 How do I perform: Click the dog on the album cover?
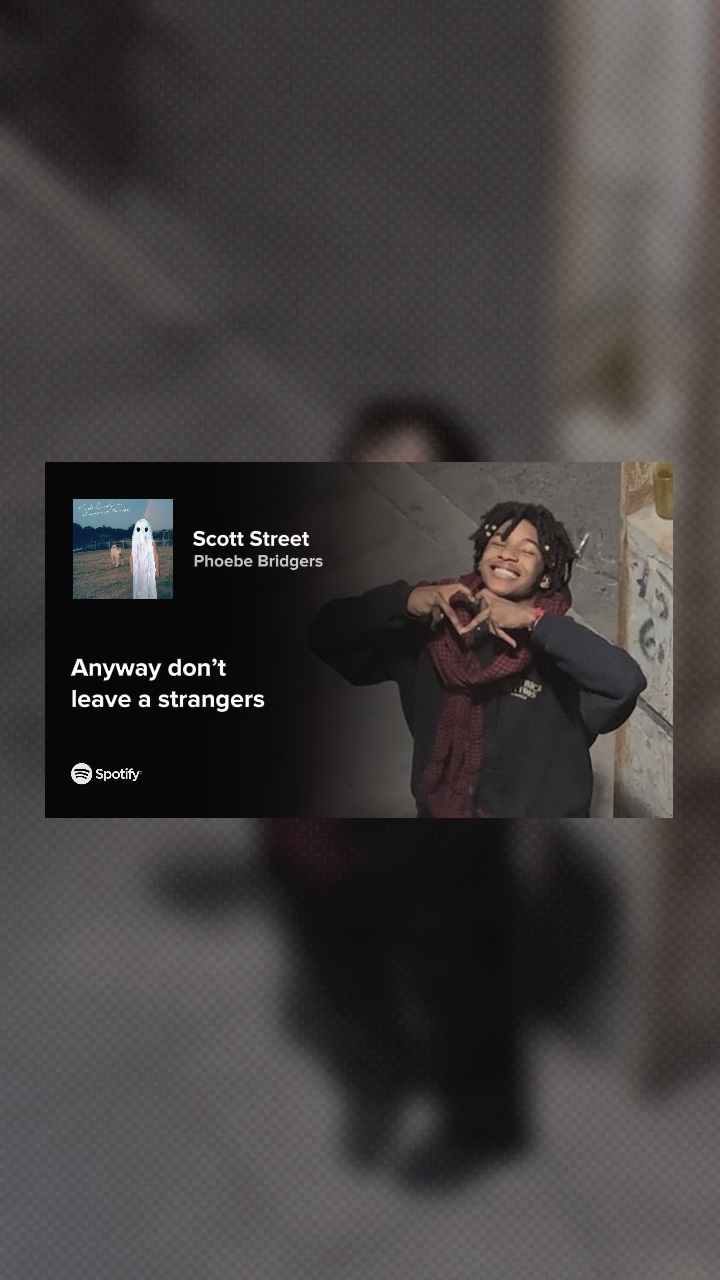point(116,555)
